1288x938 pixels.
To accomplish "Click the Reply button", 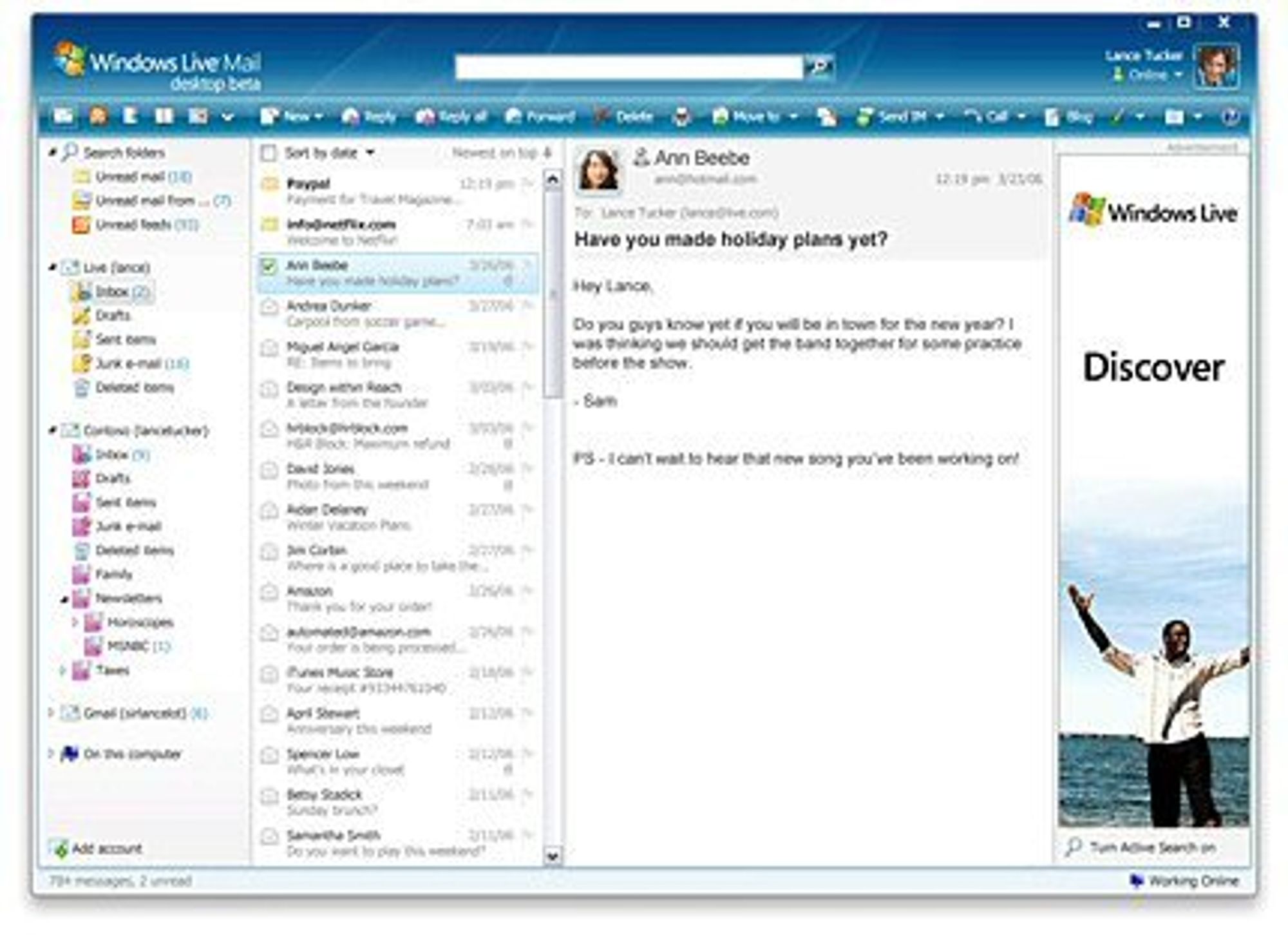I will pyautogui.click(x=370, y=117).
